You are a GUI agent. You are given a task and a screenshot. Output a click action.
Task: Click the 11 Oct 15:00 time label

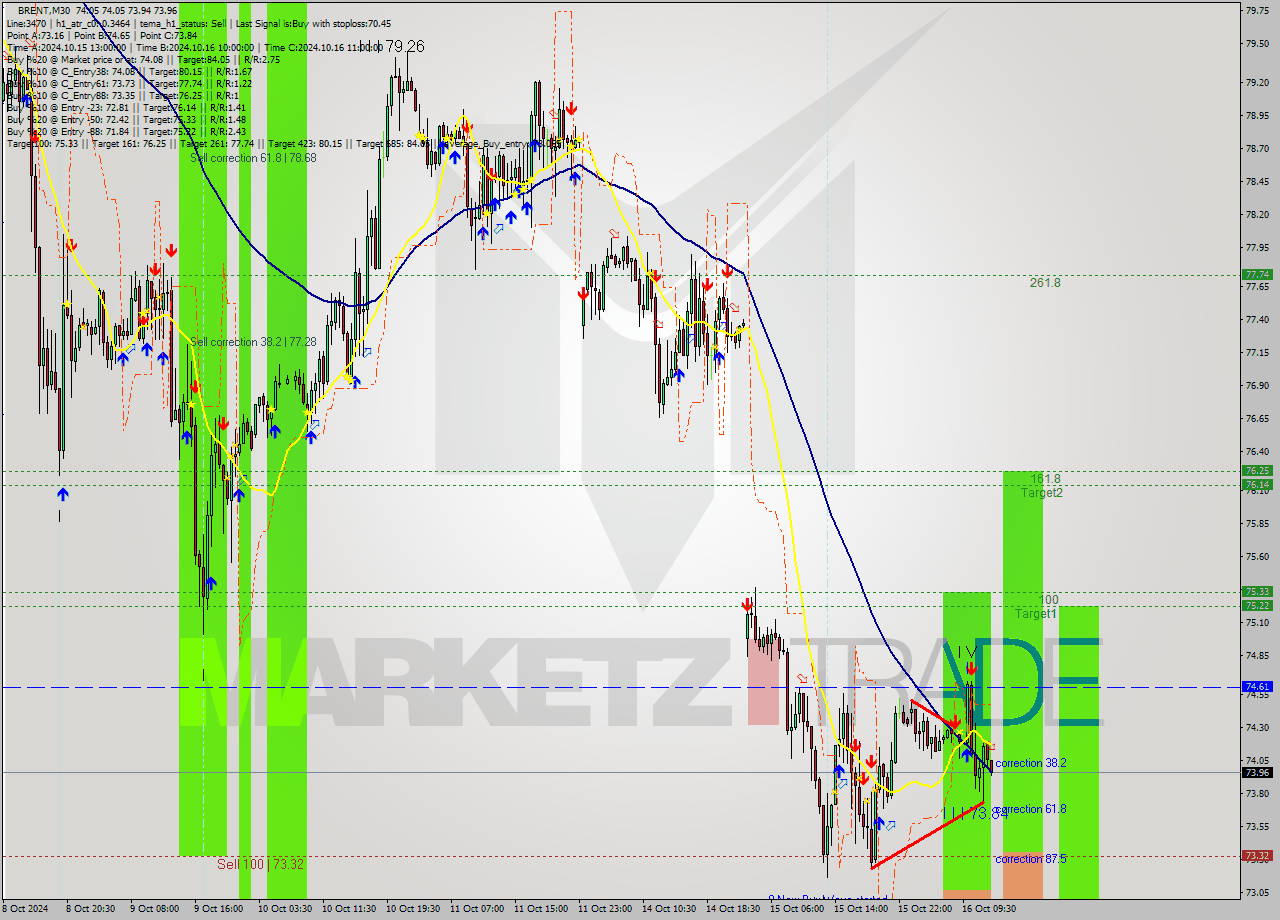point(542,909)
